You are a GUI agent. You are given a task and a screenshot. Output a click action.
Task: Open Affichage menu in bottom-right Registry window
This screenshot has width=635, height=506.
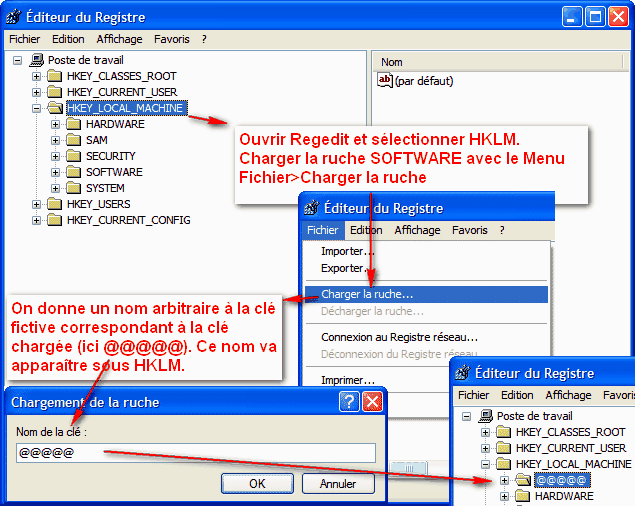click(x=568, y=395)
